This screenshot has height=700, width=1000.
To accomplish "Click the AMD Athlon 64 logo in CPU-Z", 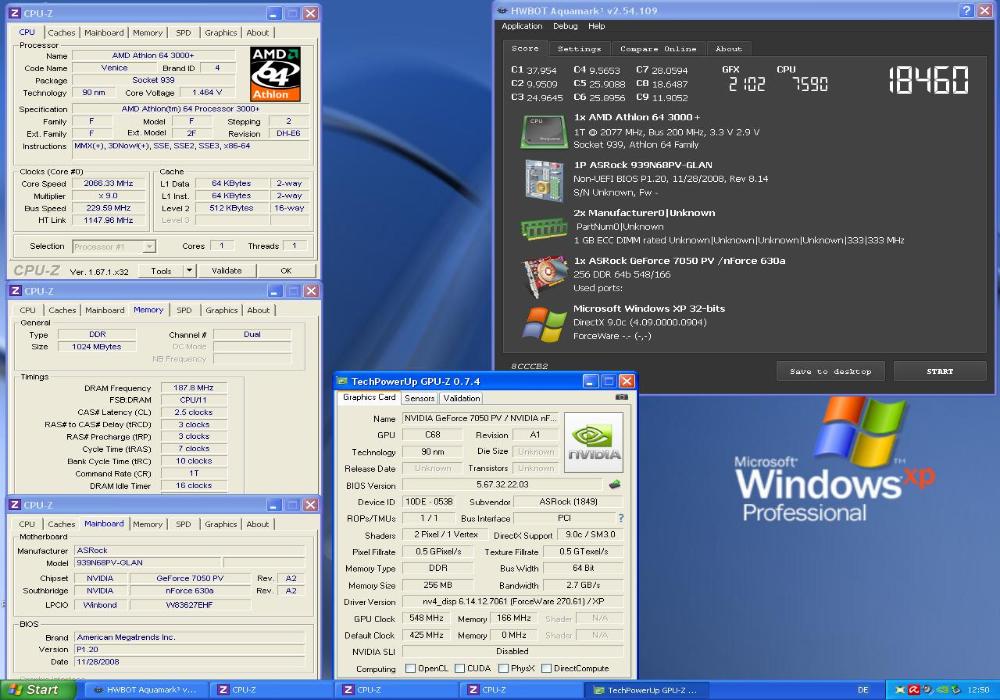I will point(275,74).
